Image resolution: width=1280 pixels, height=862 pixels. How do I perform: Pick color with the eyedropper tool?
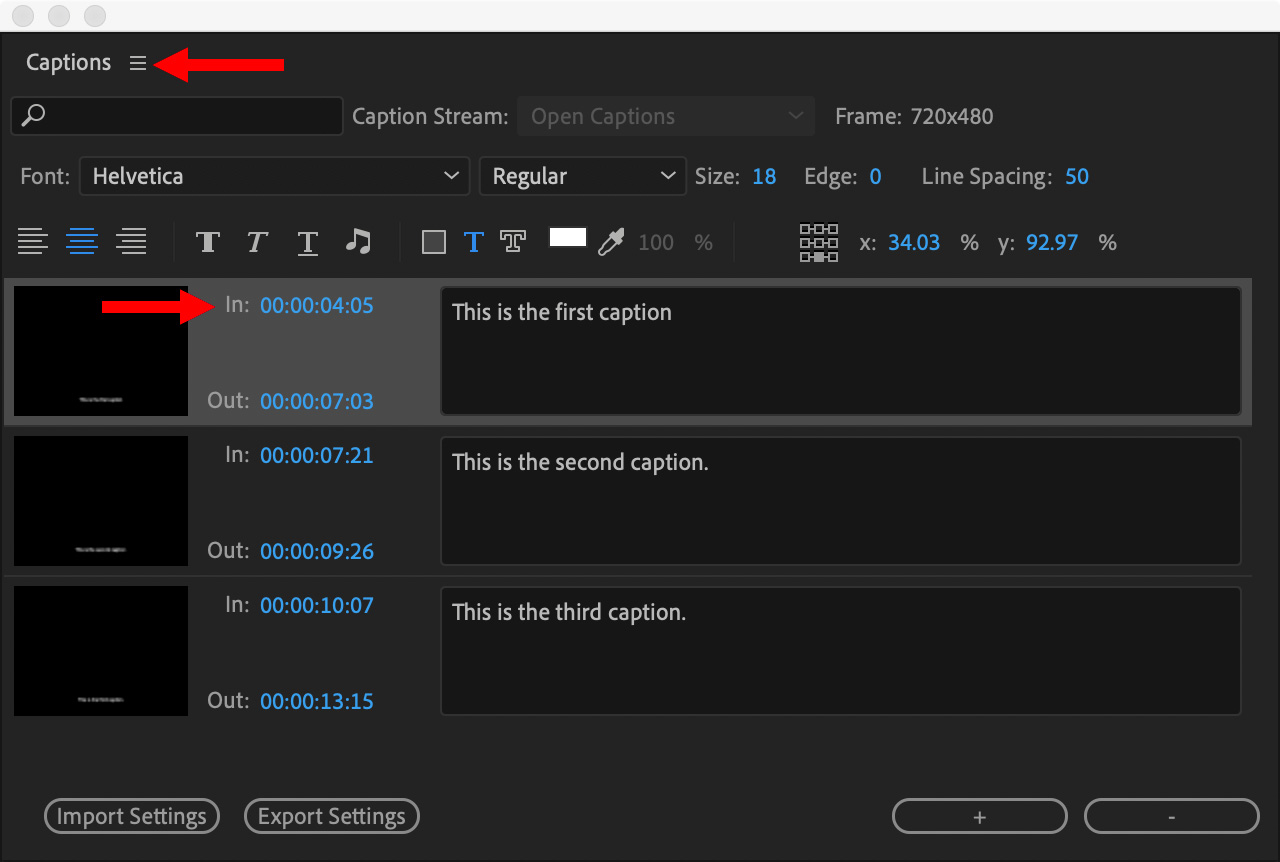click(x=610, y=242)
